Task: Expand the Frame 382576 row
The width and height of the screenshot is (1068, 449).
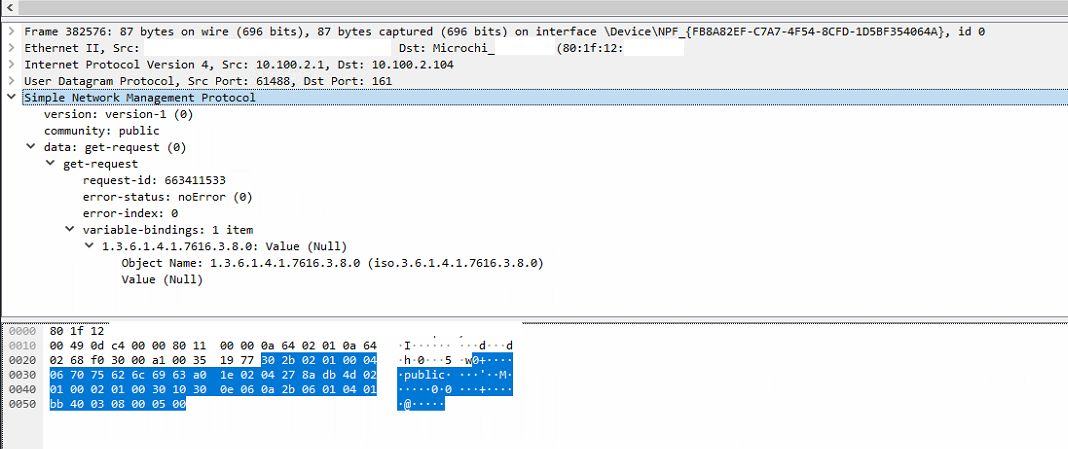Action: (11, 32)
